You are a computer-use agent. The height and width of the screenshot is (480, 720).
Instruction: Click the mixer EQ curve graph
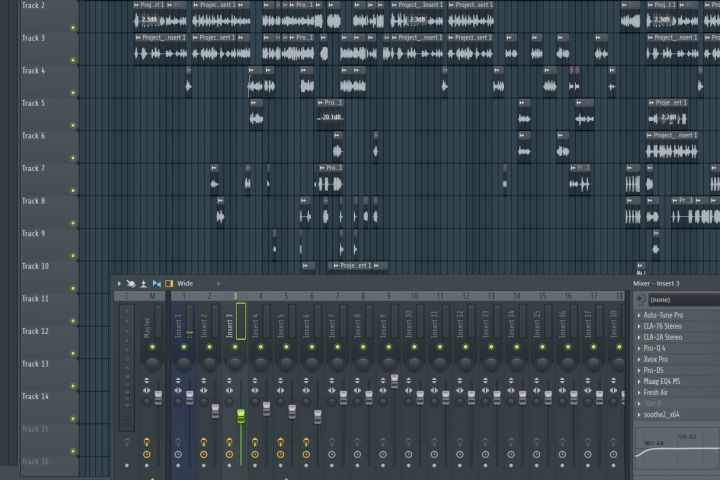[677, 449]
